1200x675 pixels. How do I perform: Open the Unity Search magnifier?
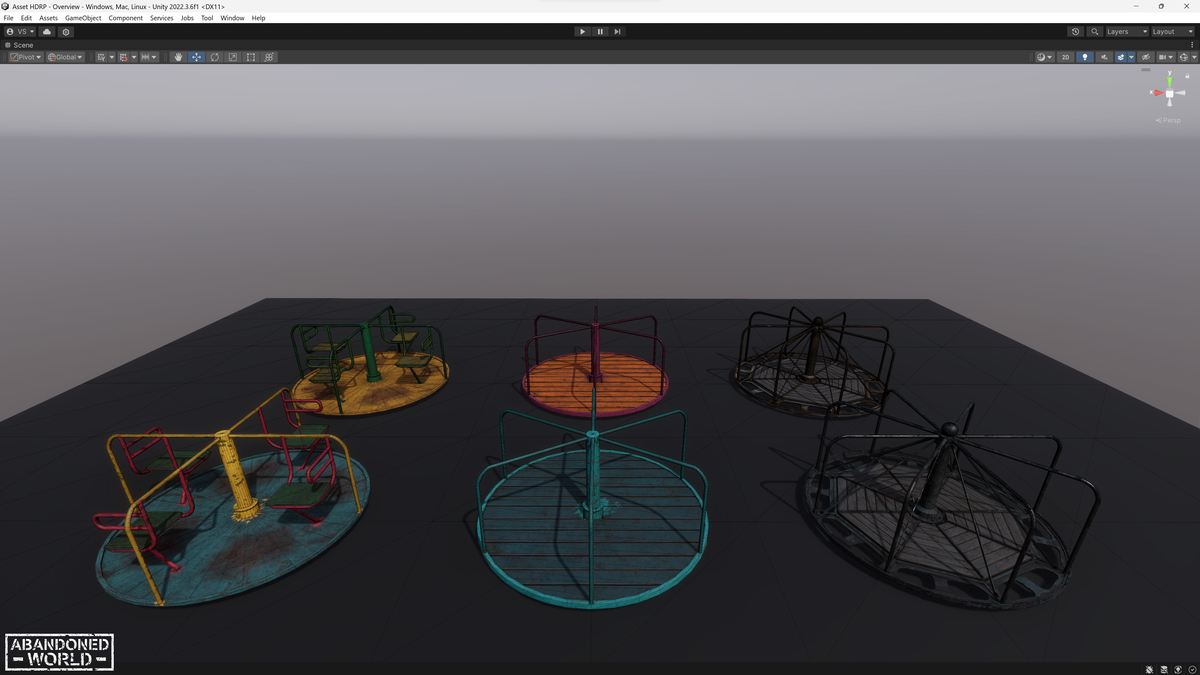[x=1095, y=32]
